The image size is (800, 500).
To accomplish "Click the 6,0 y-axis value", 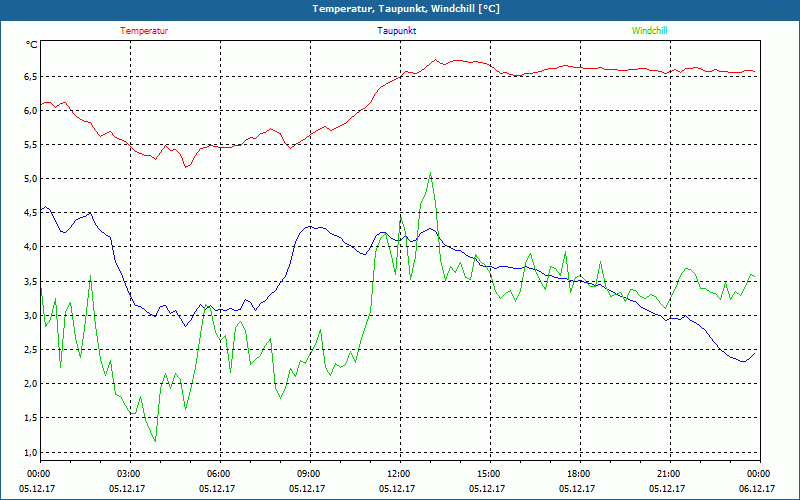I will click(x=31, y=110).
